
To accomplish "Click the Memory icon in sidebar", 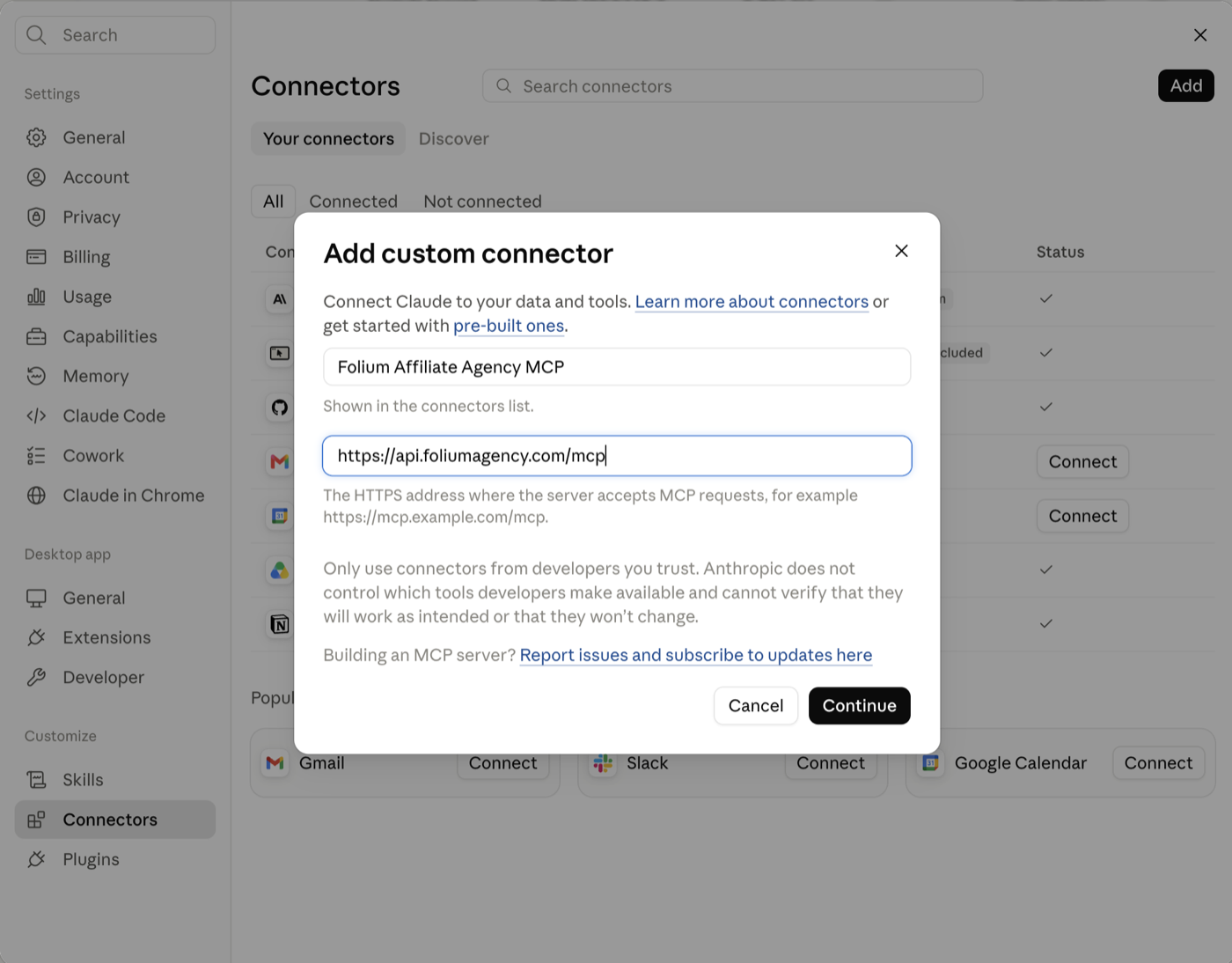I will click(36, 376).
